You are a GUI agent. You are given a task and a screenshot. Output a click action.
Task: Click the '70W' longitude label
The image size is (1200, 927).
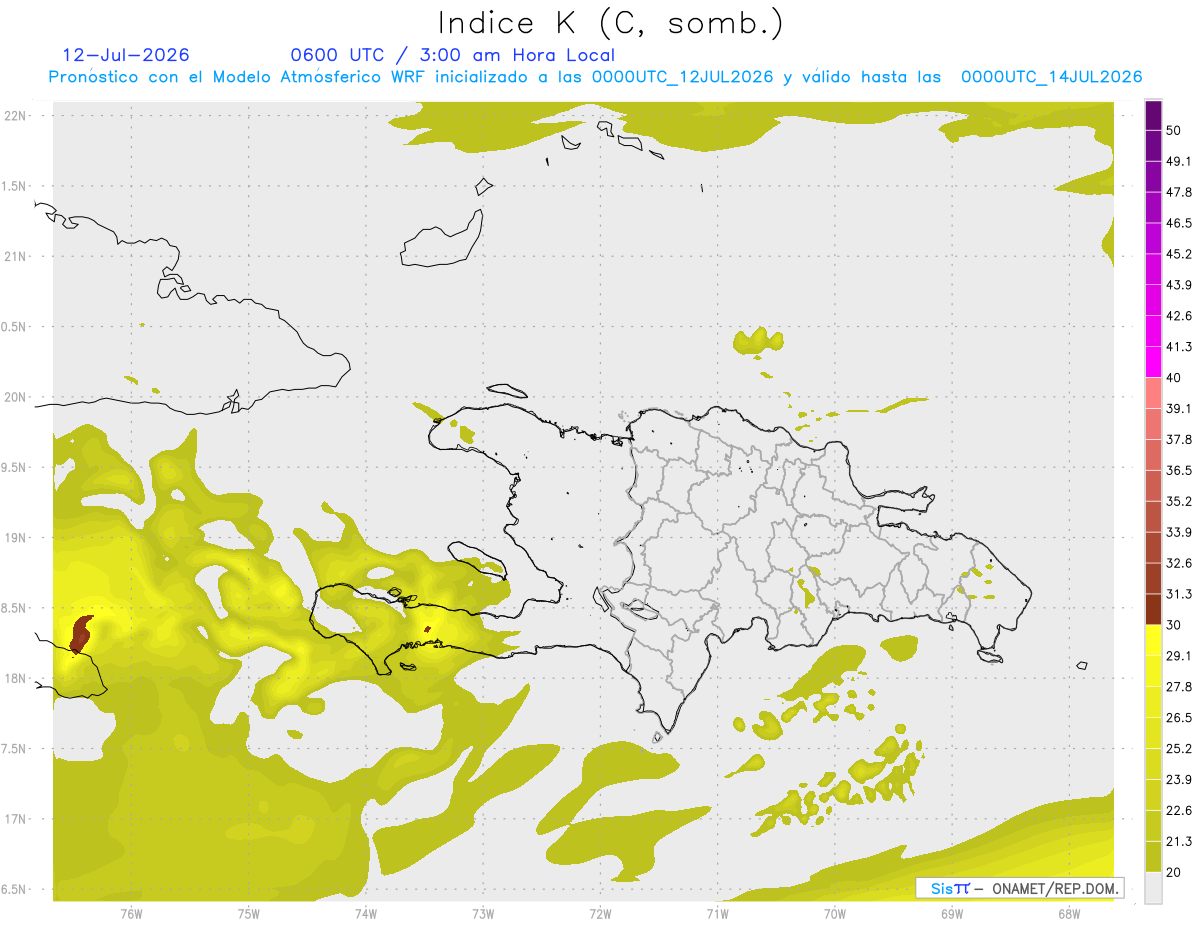tap(835, 913)
